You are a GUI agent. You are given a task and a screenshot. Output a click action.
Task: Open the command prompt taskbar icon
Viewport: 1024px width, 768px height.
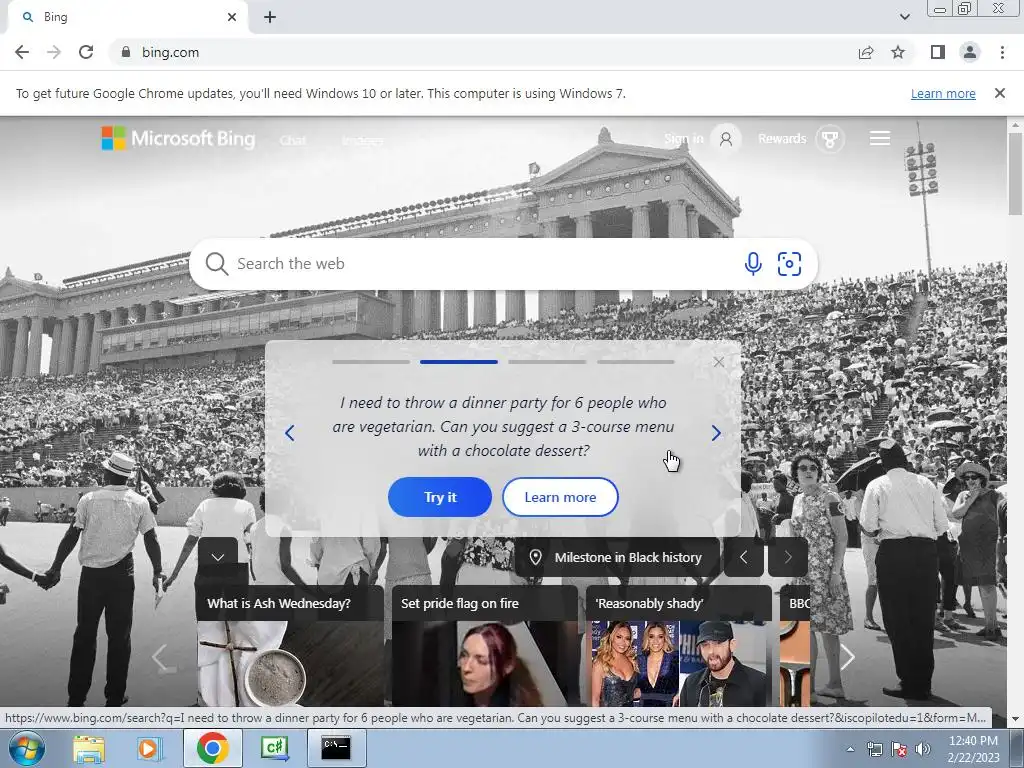(x=336, y=748)
